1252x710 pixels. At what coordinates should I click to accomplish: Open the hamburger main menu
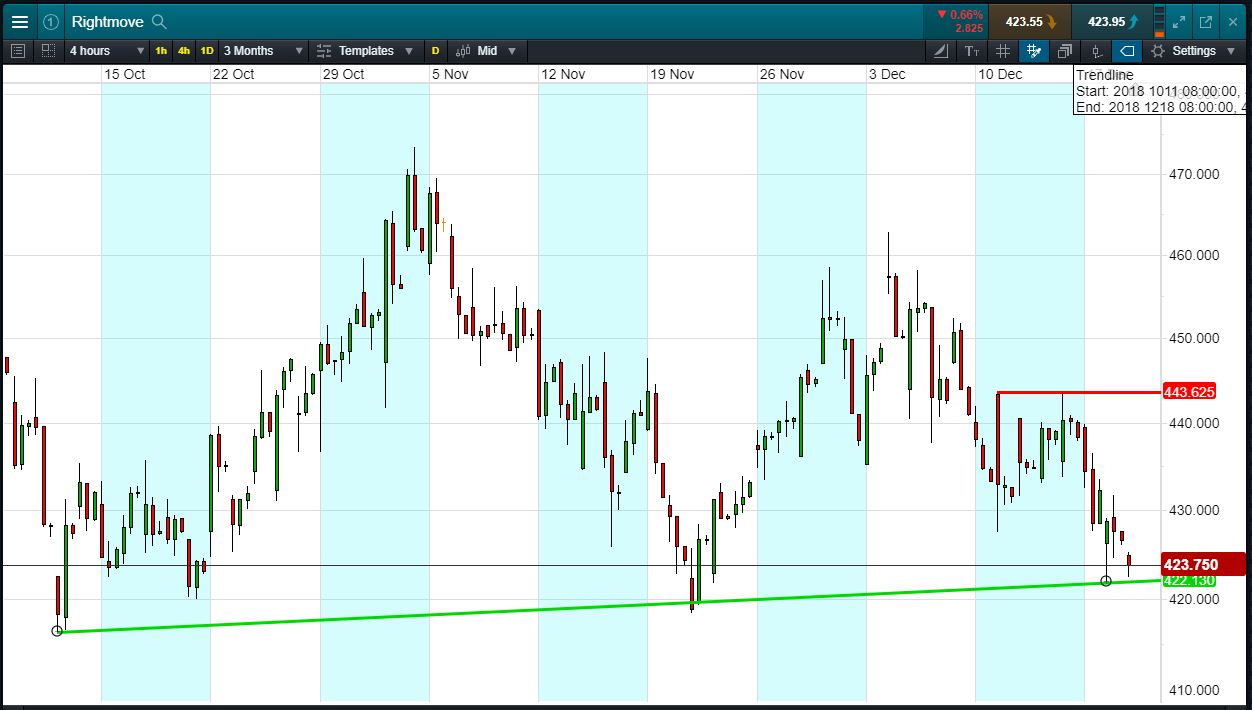click(x=19, y=21)
